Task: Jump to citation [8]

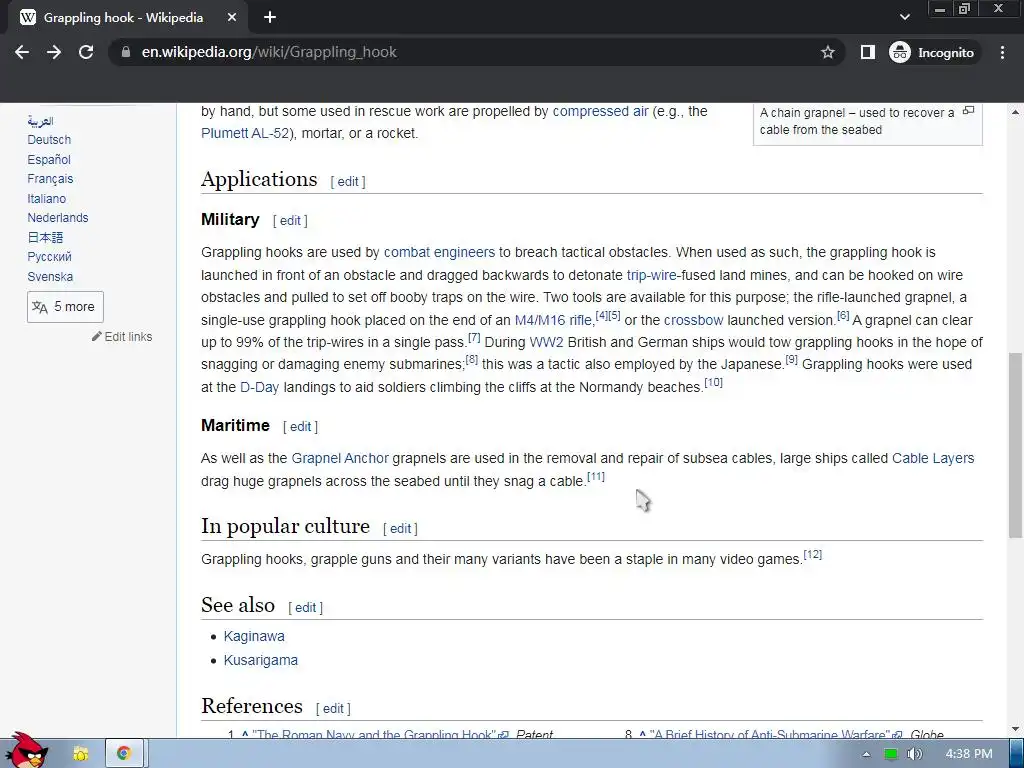Action: click(472, 360)
